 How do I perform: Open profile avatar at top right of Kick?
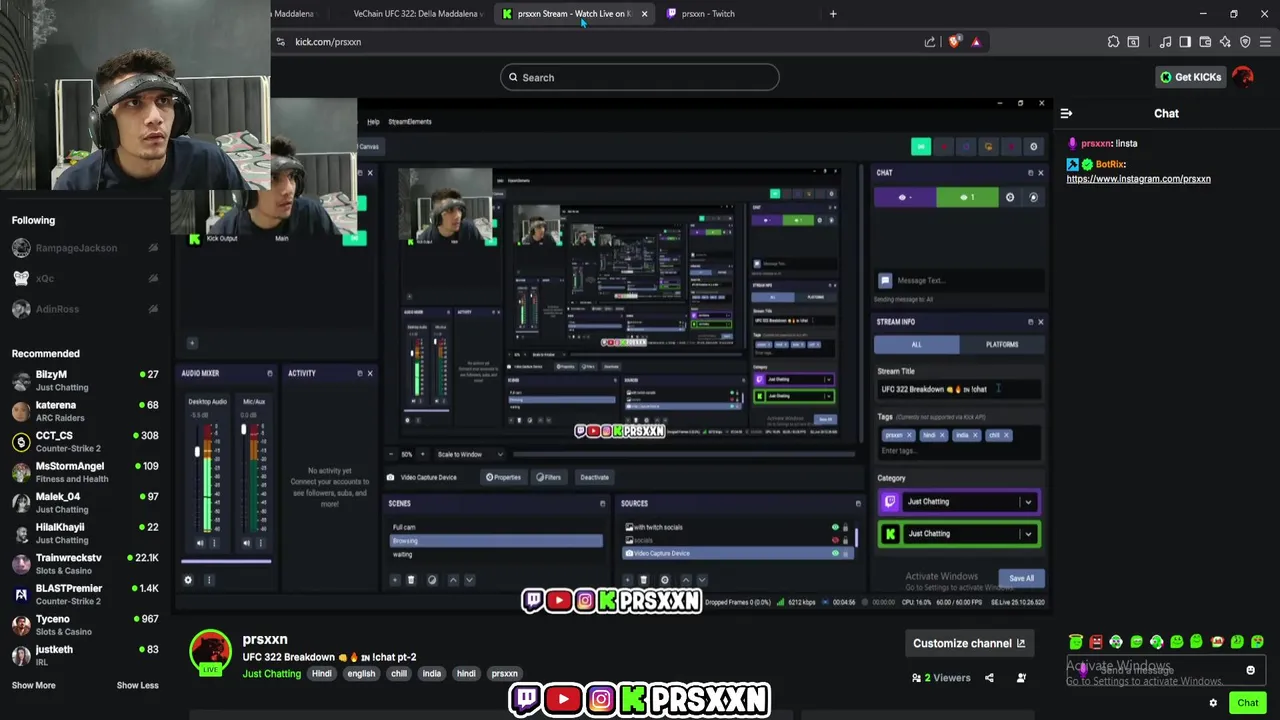tap(1243, 77)
